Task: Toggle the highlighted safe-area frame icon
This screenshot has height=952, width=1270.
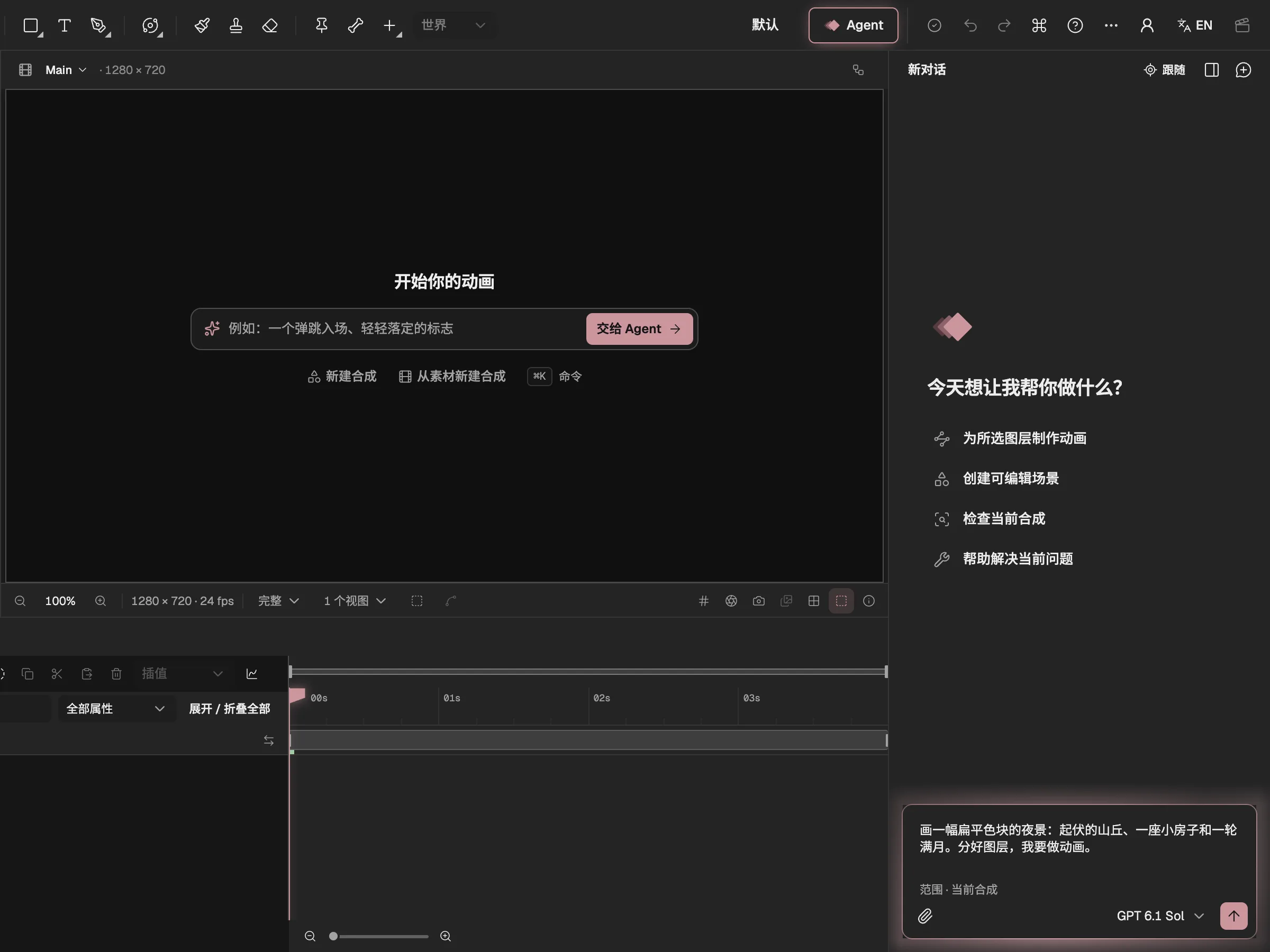Action: click(841, 601)
